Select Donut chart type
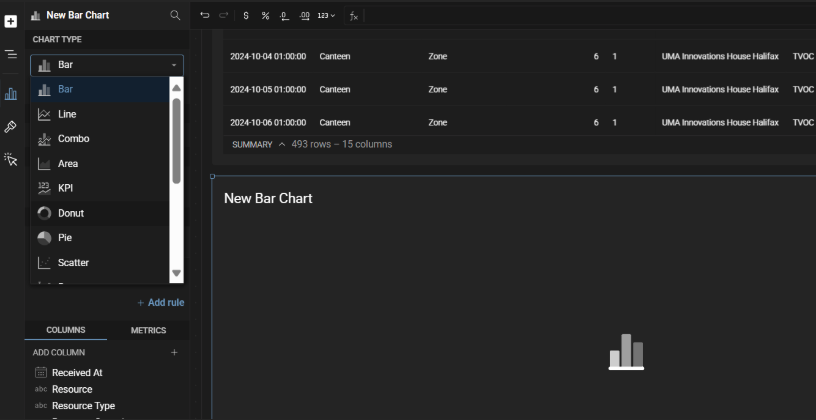The width and height of the screenshot is (816, 420). point(100,213)
